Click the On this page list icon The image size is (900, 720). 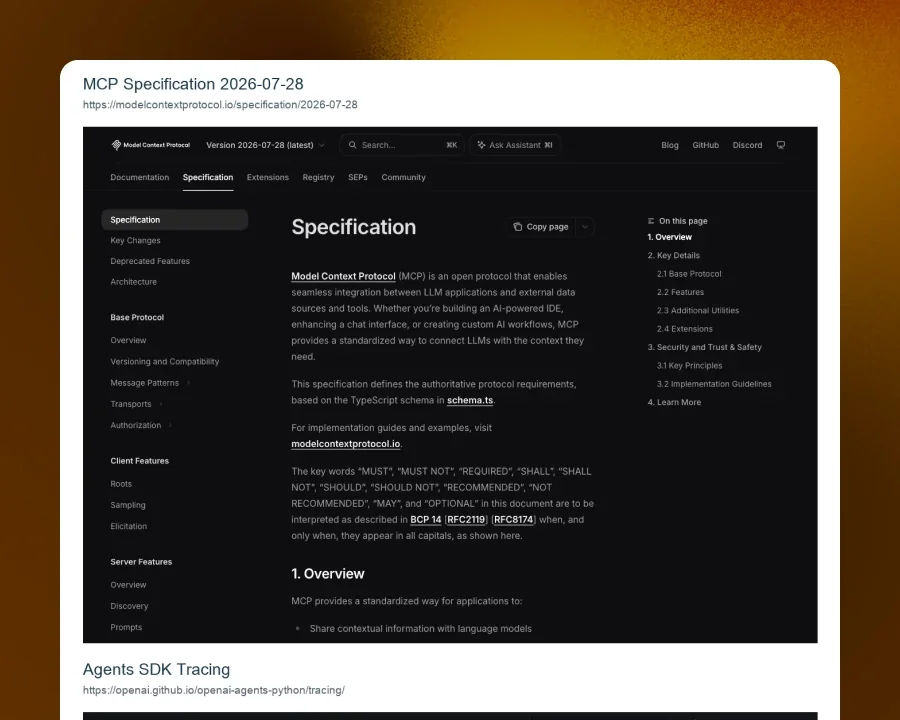coord(651,221)
